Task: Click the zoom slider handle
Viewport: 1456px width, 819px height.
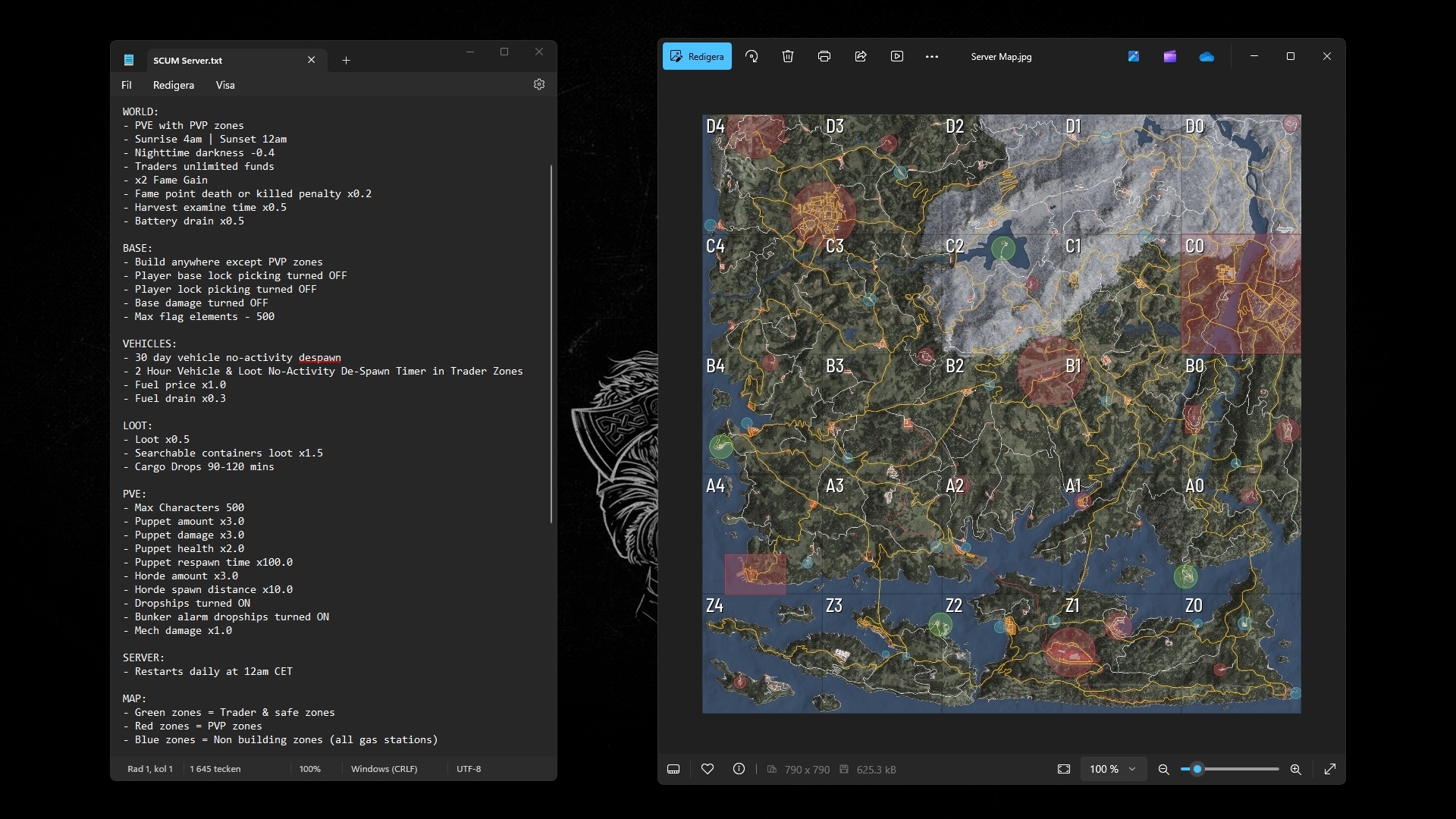Action: click(x=1197, y=769)
